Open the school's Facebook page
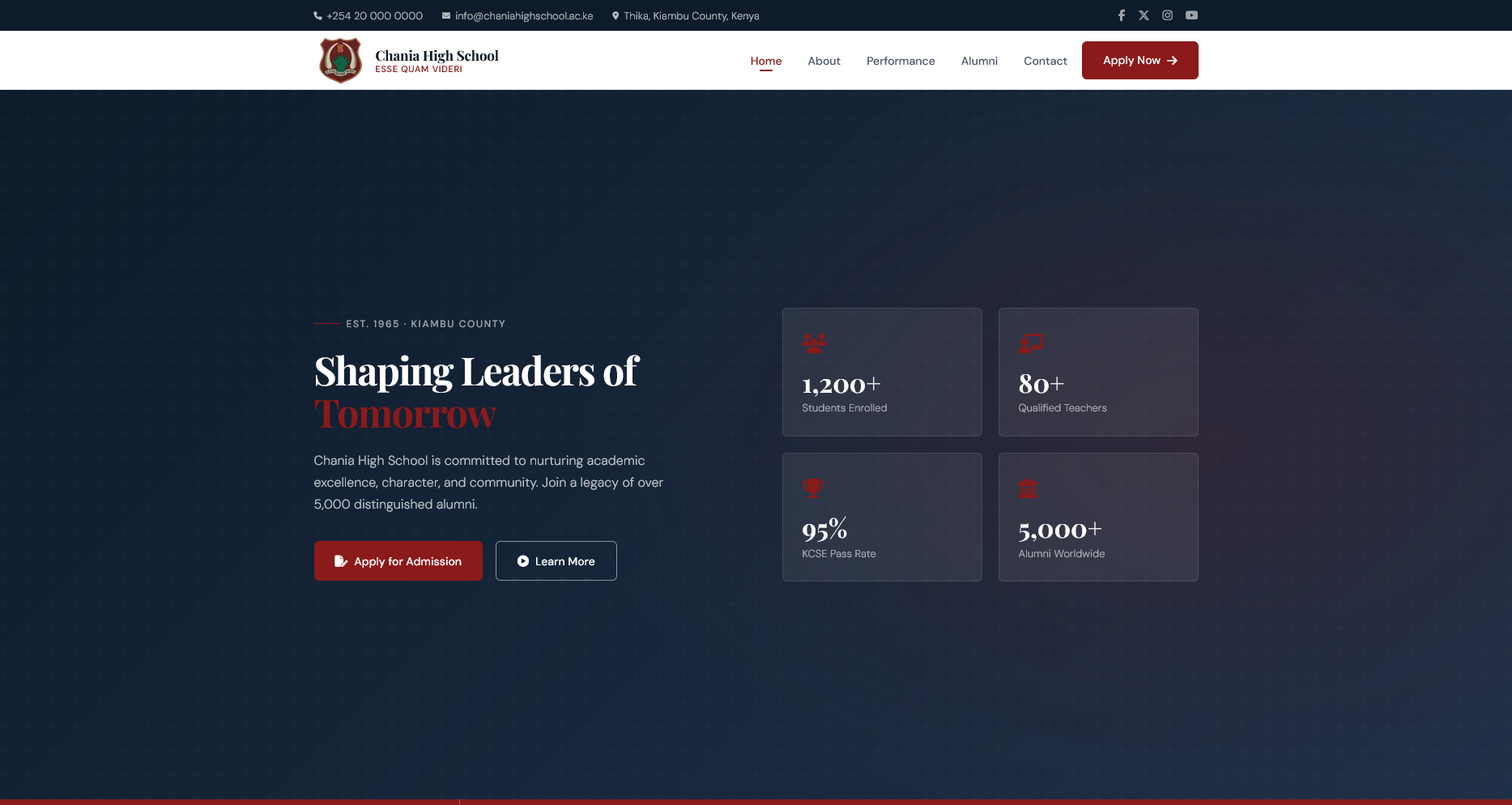Screen dimensions: 1512x805 1121,15
